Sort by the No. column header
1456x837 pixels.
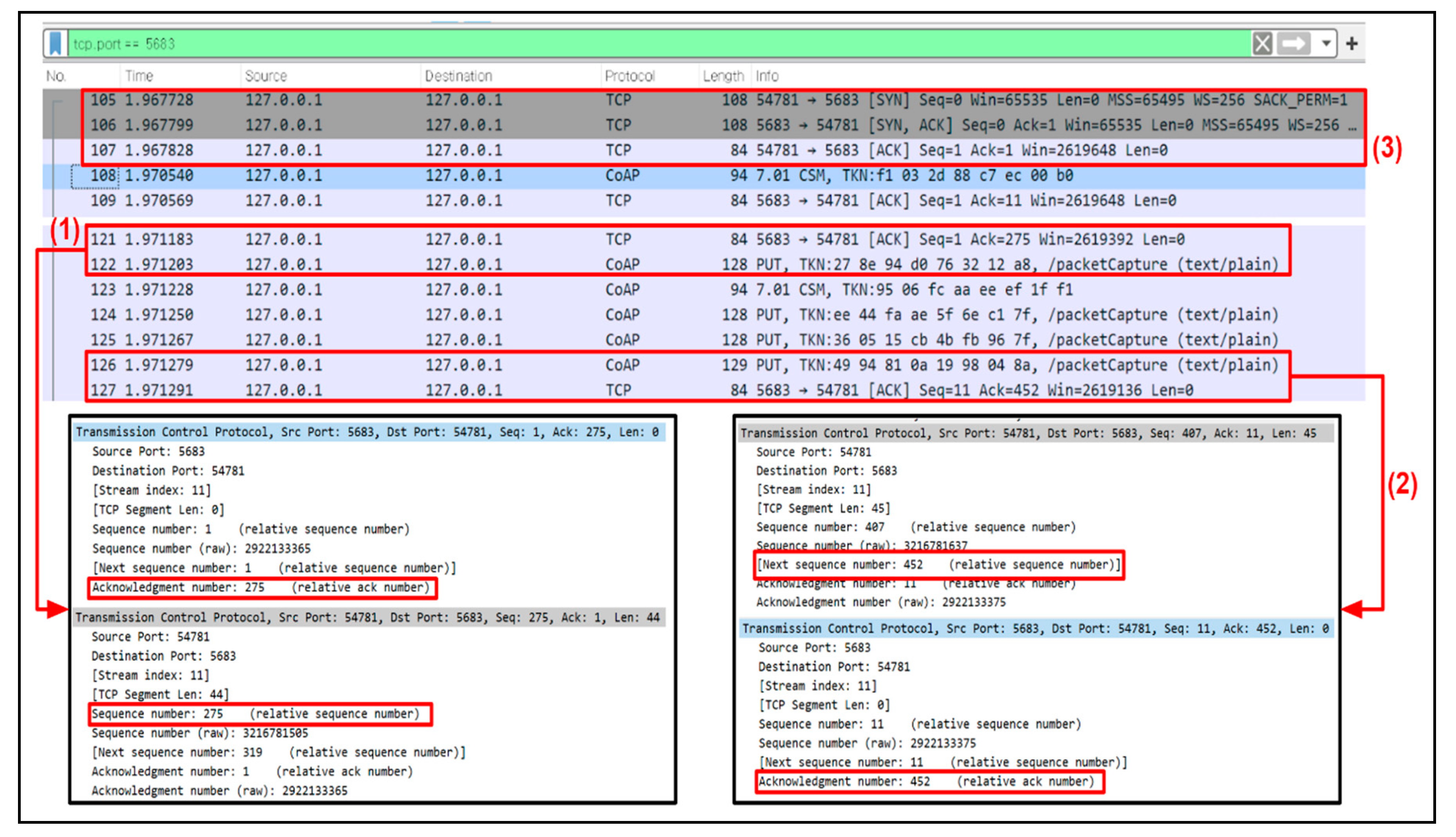tap(56, 76)
